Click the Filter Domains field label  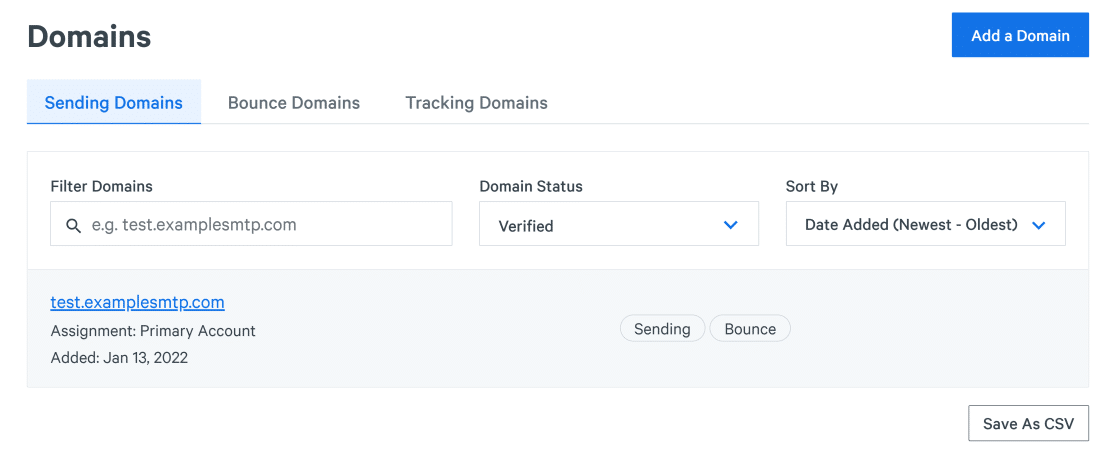click(x=101, y=187)
